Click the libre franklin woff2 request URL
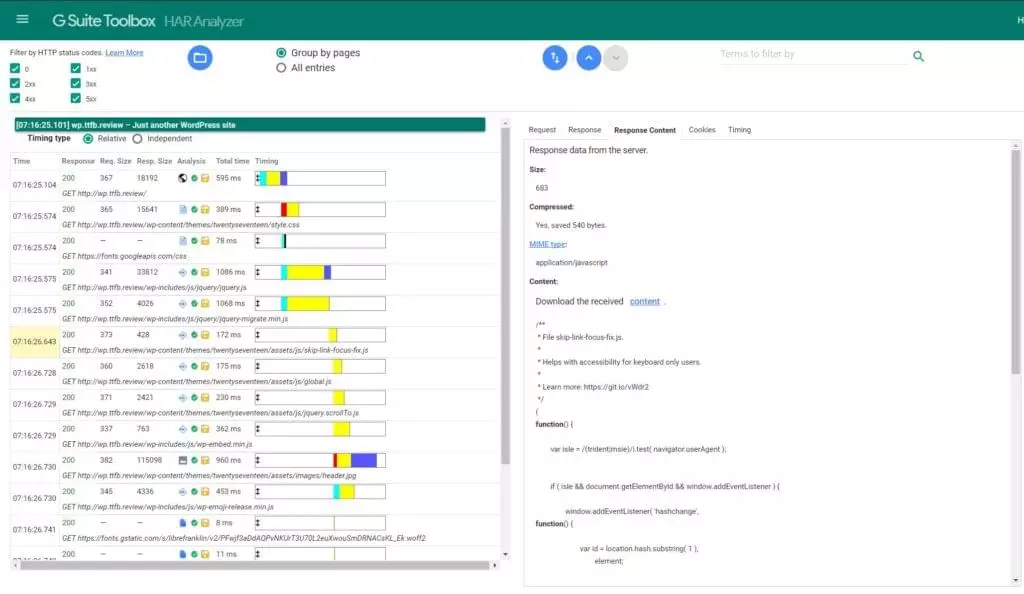1024x594 pixels. click(244, 538)
